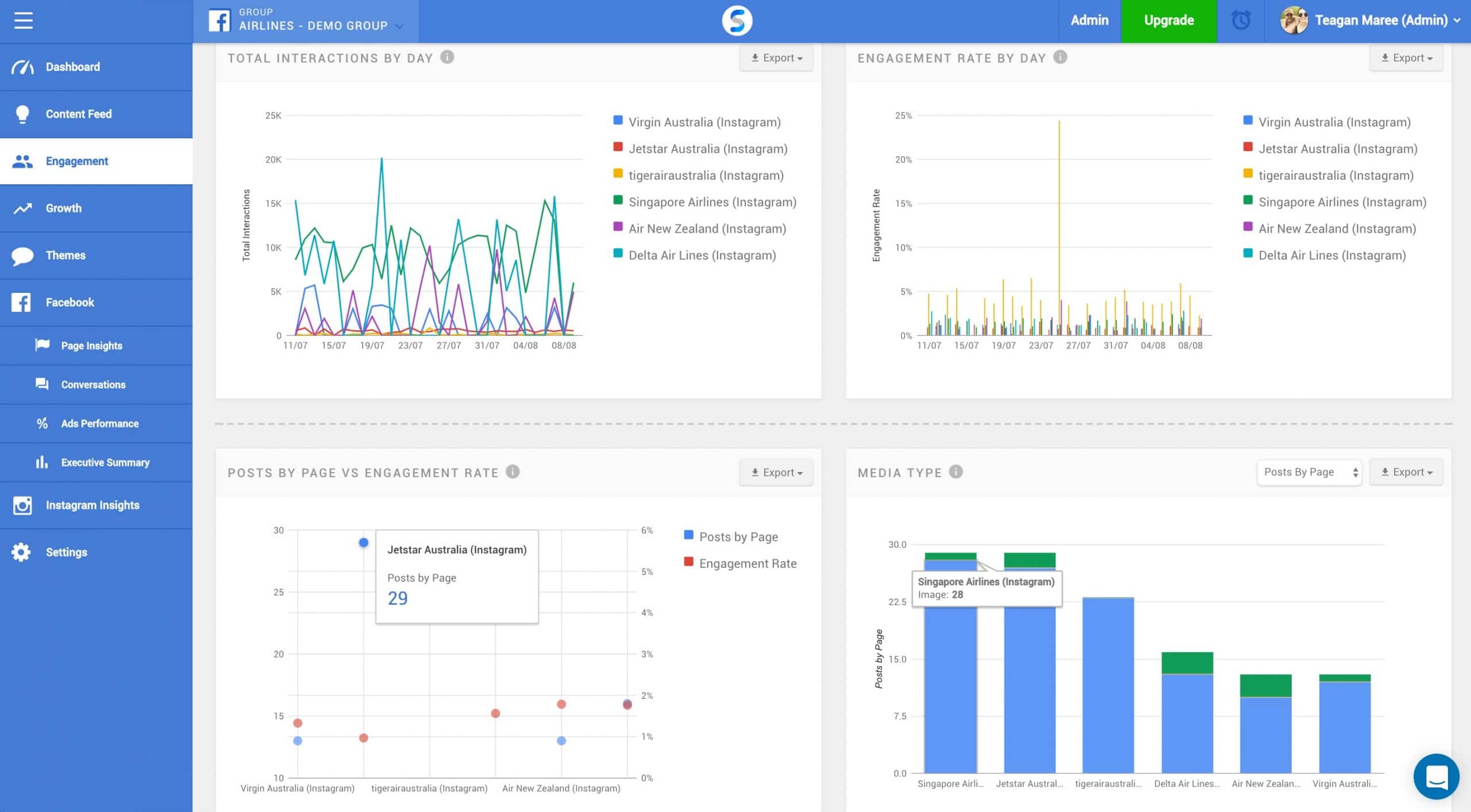Click the Admin button in top bar
This screenshot has width=1471, height=812.
[1089, 21]
